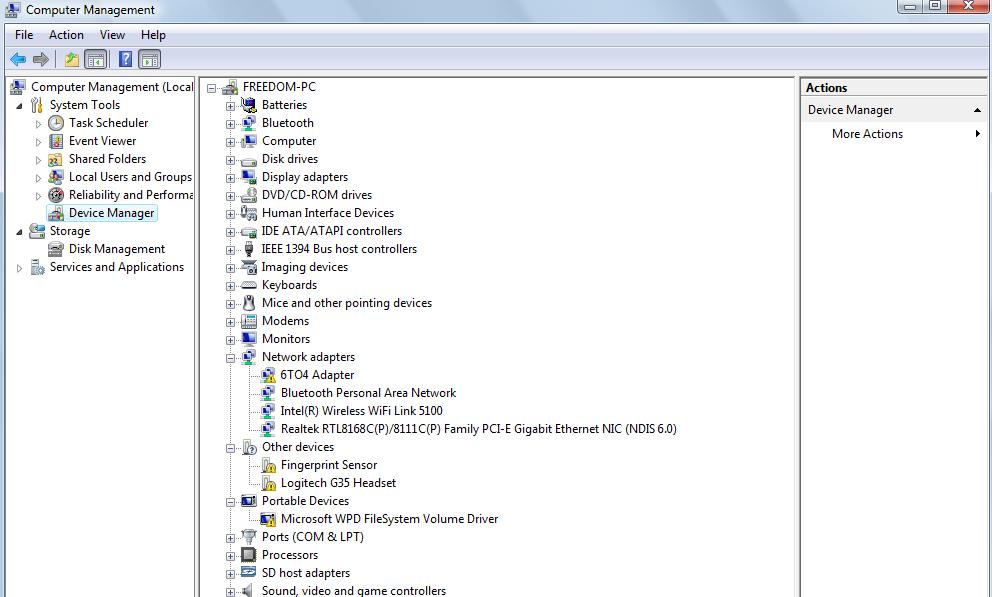Click the 6TO4 Adapter warning icon
The image size is (992, 597).
click(x=268, y=375)
